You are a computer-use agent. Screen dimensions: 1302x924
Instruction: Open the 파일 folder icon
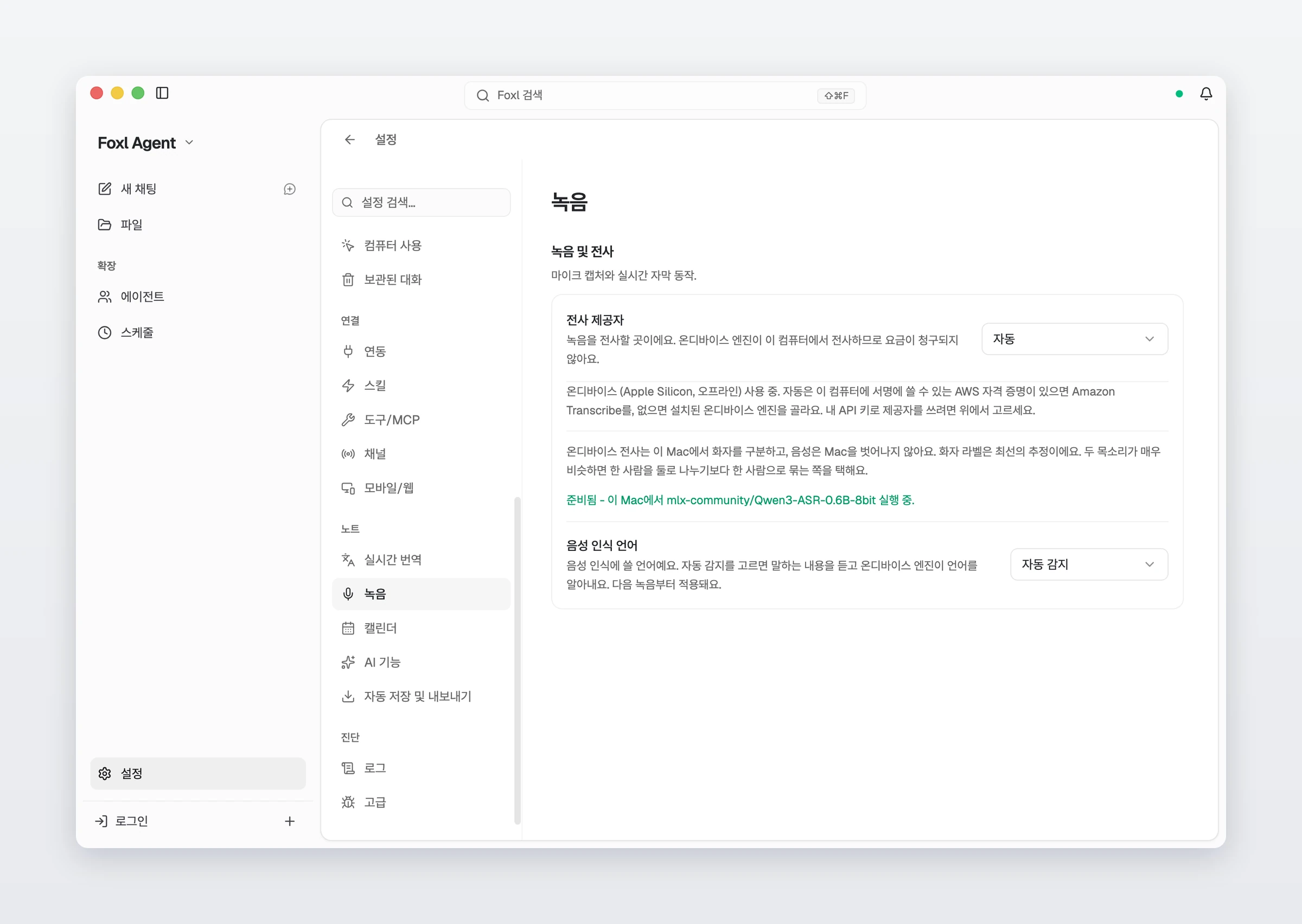[x=105, y=224]
